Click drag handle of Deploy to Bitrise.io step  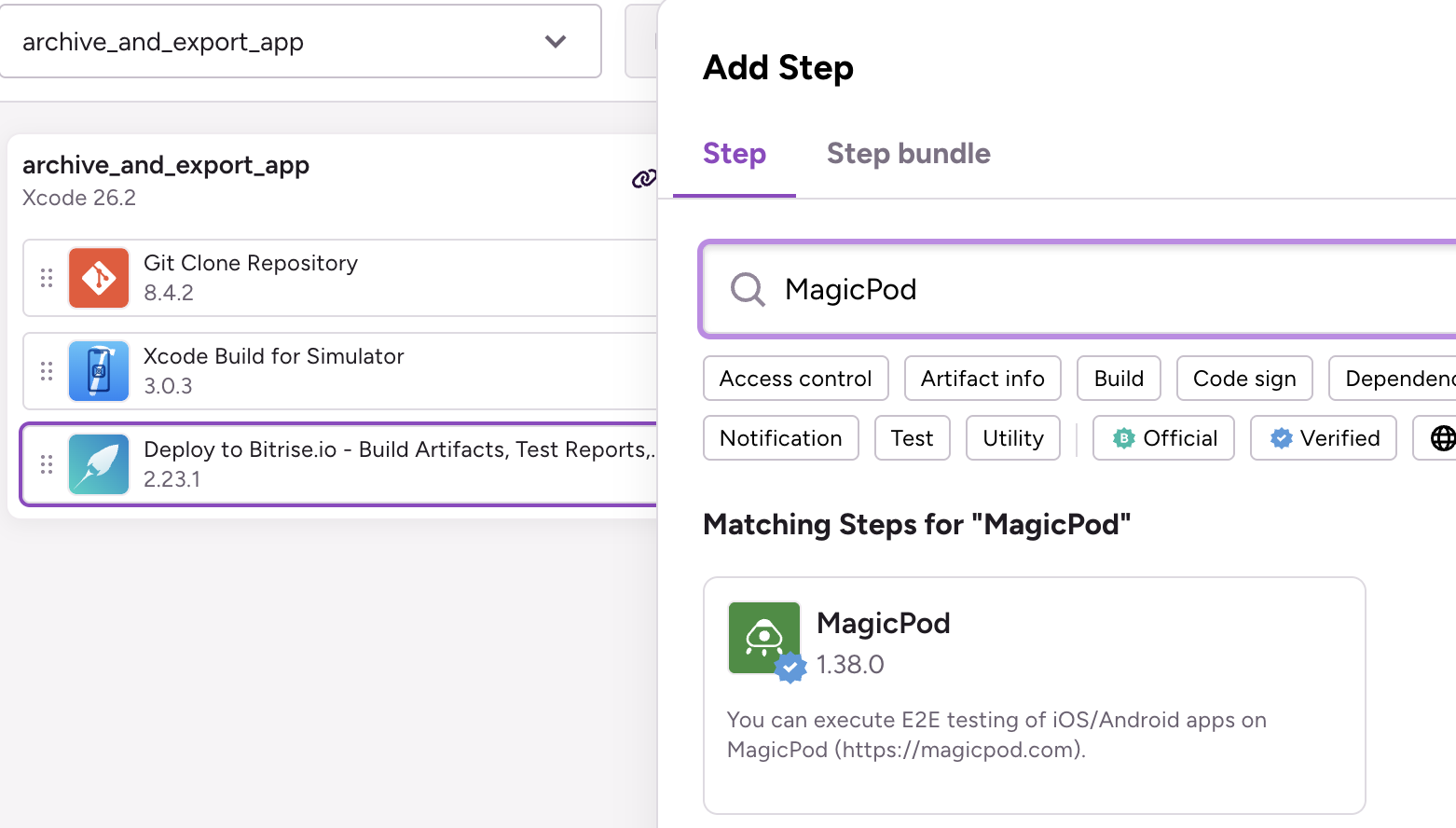pyautogui.click(x=47, y=464)
